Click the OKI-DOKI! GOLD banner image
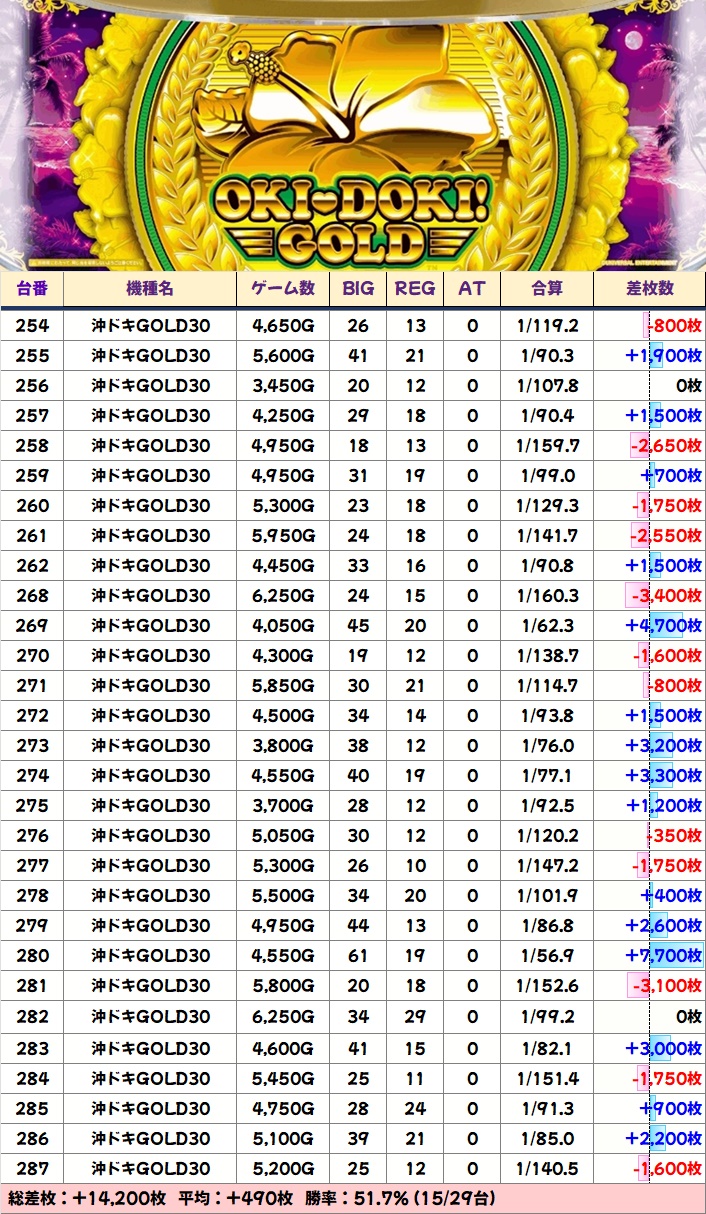 [x=353, y=135]
